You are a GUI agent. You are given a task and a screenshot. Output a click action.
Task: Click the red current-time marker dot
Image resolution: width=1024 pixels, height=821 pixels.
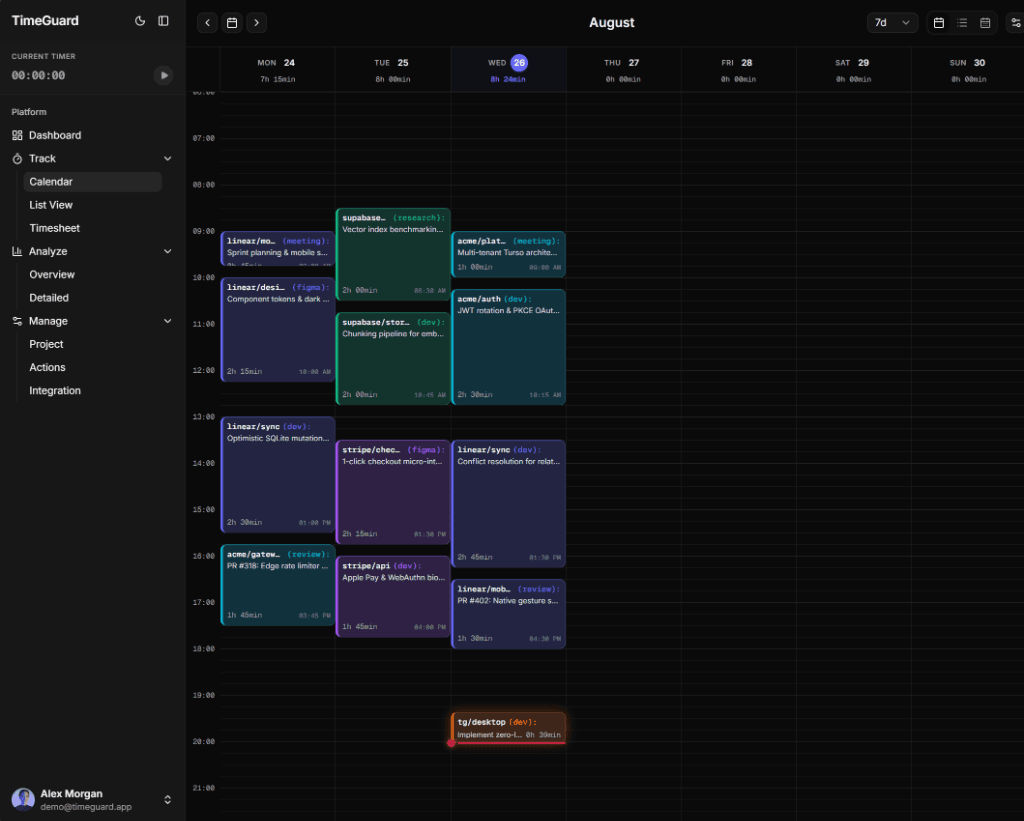coord(451,743)
